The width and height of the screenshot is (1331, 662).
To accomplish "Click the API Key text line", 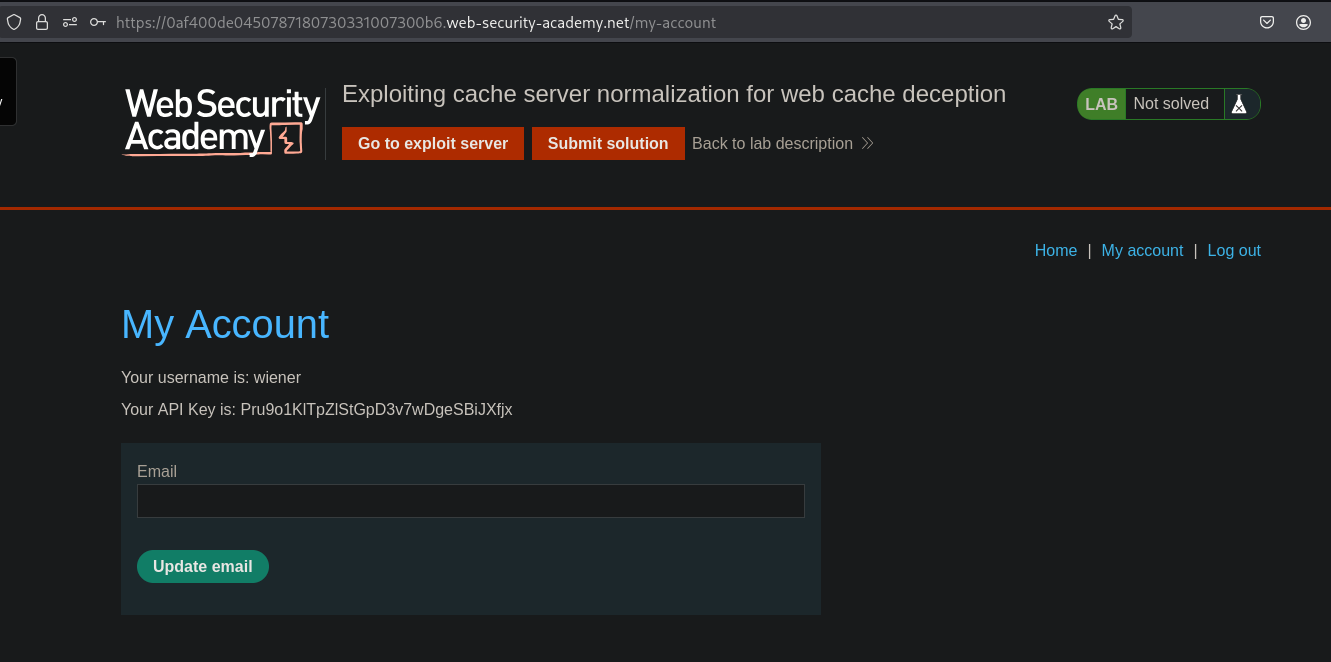I will tap(316, 409).
